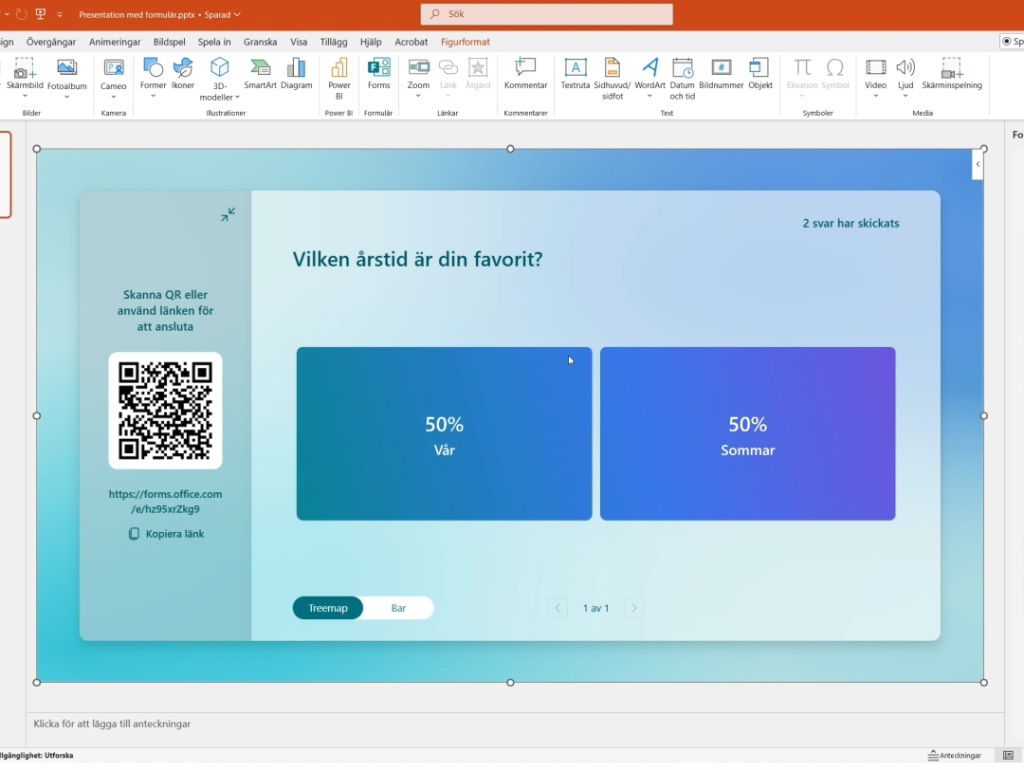The height and width of the screenshot is (770, 1024).
Task: Insert Bildnummer slide number
Action: pyautogui.click(x=721, y=73)
